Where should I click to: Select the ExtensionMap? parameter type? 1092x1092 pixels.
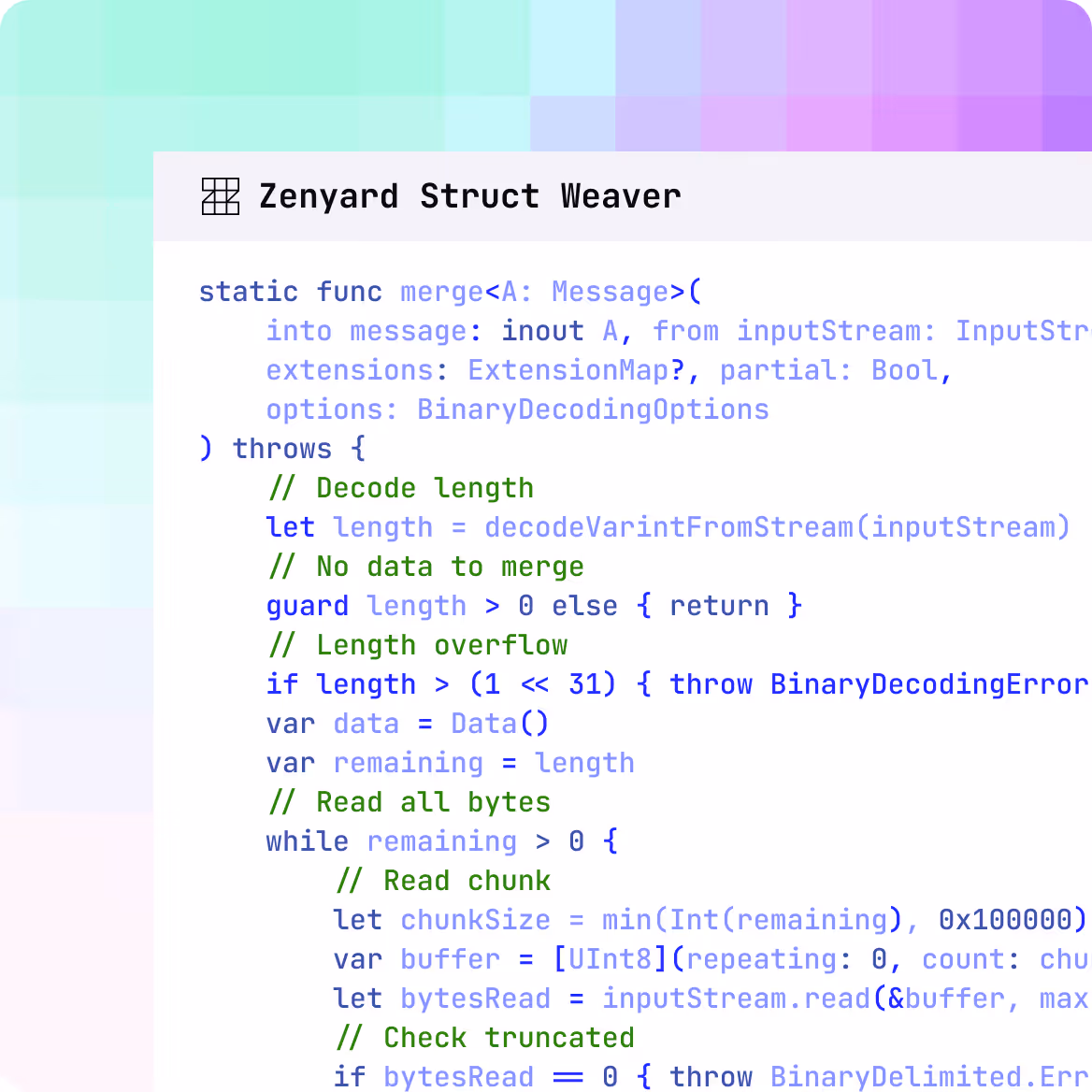pyautogui.click(x=574, y=370)
